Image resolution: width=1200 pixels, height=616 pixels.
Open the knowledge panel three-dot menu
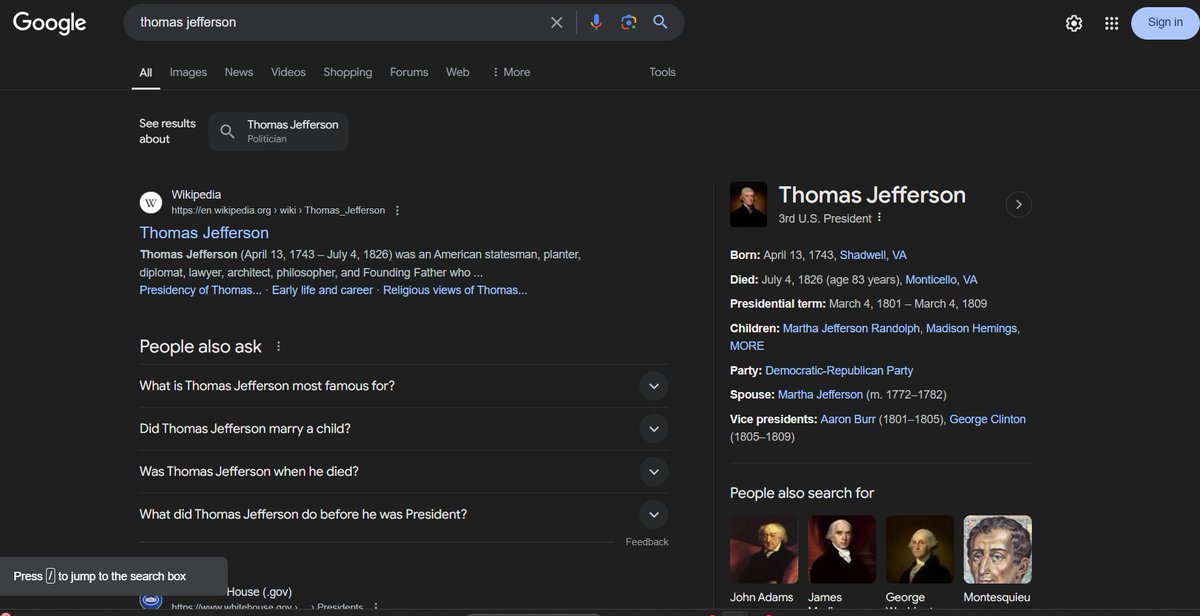click(x=880, y=218)
